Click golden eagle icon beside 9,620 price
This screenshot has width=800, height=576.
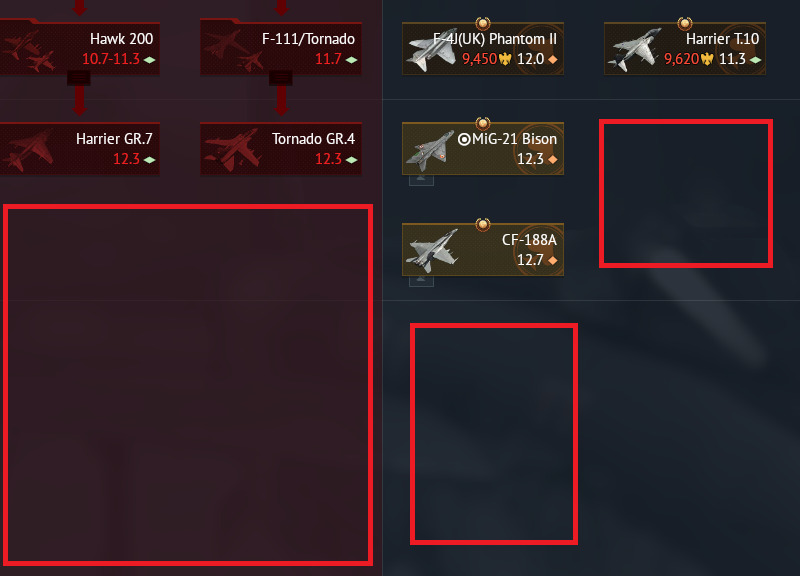click(x=707, y=59)
